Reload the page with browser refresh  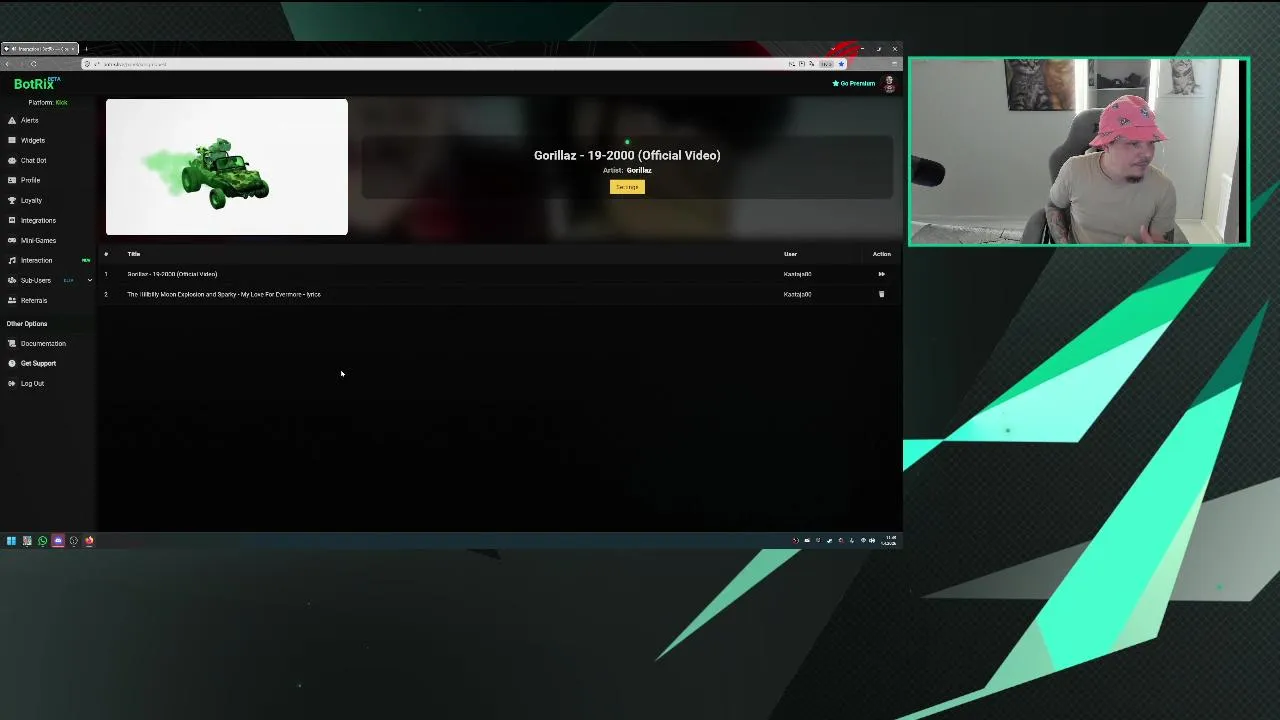click(33, 64)
